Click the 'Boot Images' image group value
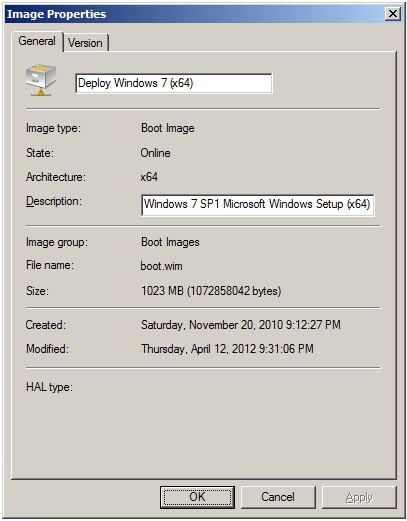407x521 pixels. click(x=170, y=242)
